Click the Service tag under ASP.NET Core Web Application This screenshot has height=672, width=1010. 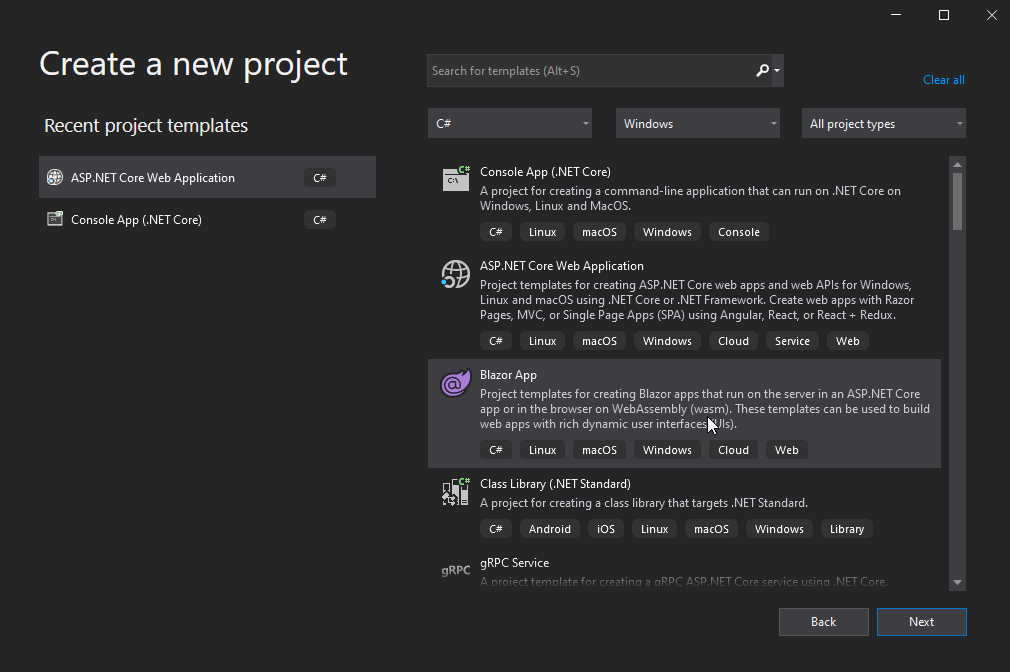click(x=792, y=341)
